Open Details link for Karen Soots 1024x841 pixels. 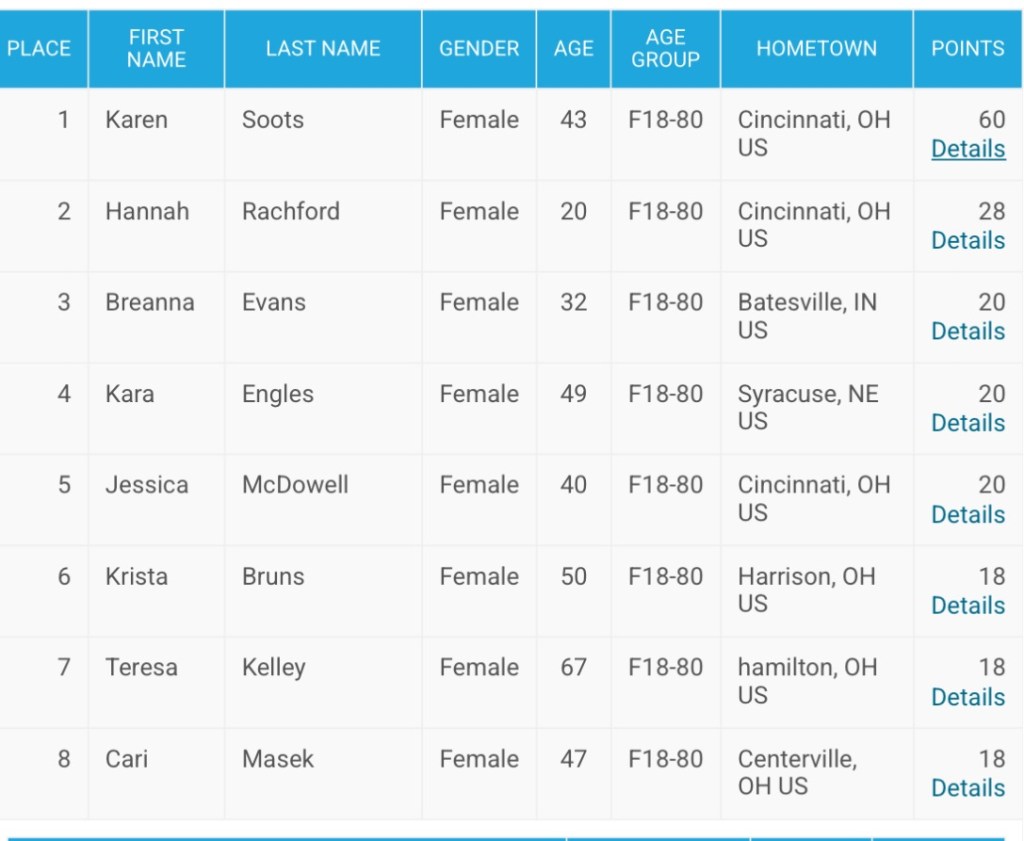point(967,149)
